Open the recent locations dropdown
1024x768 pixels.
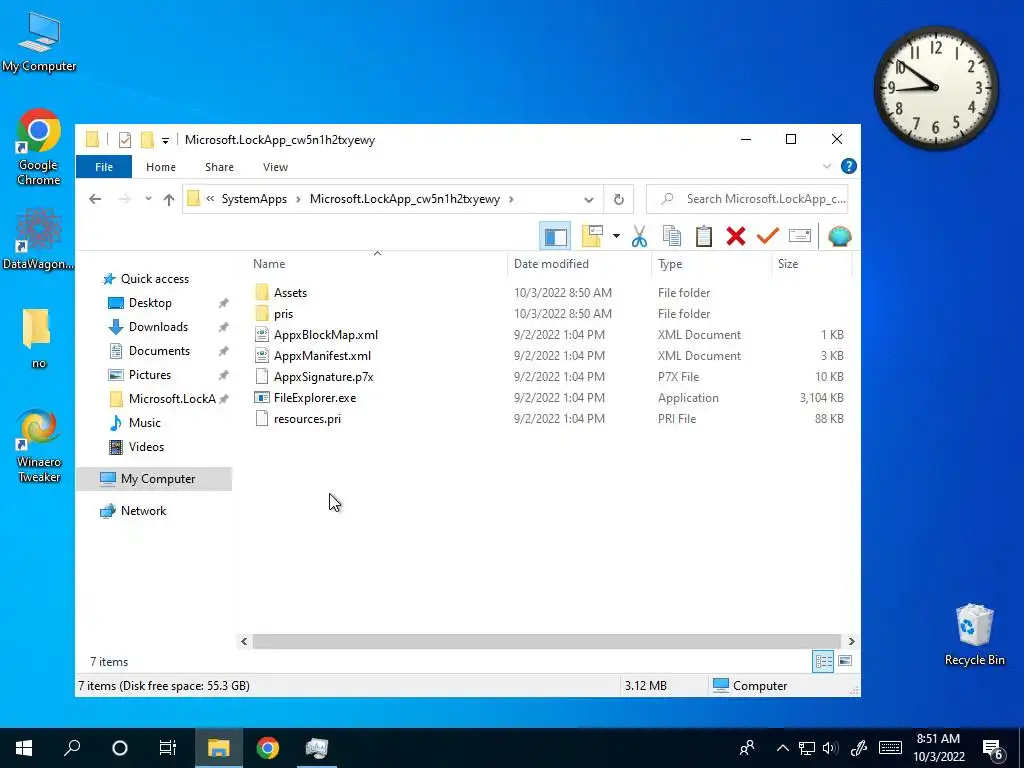pyautogui.click(x=148, y=199)
